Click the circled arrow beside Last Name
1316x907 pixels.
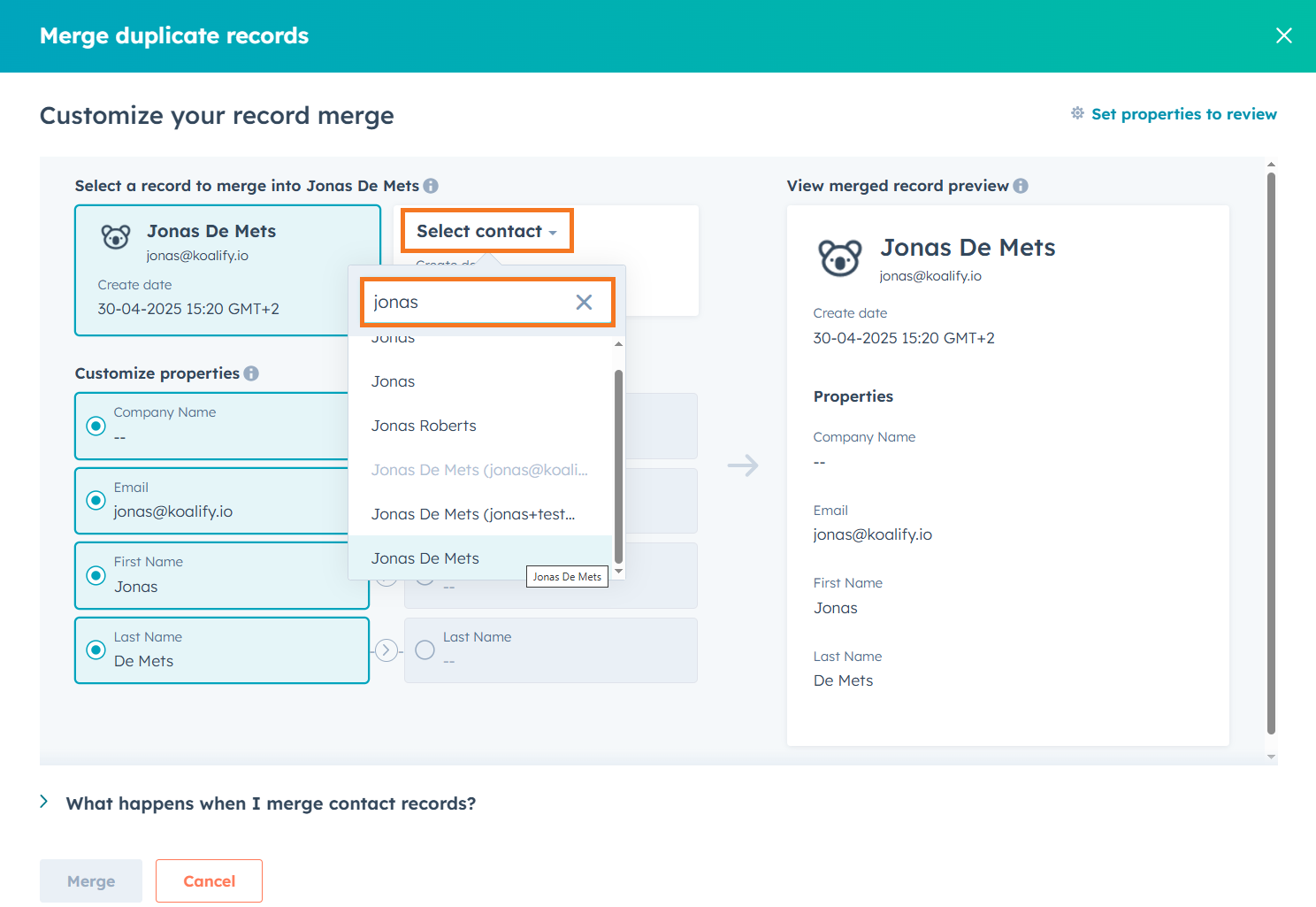click(386, 650)
